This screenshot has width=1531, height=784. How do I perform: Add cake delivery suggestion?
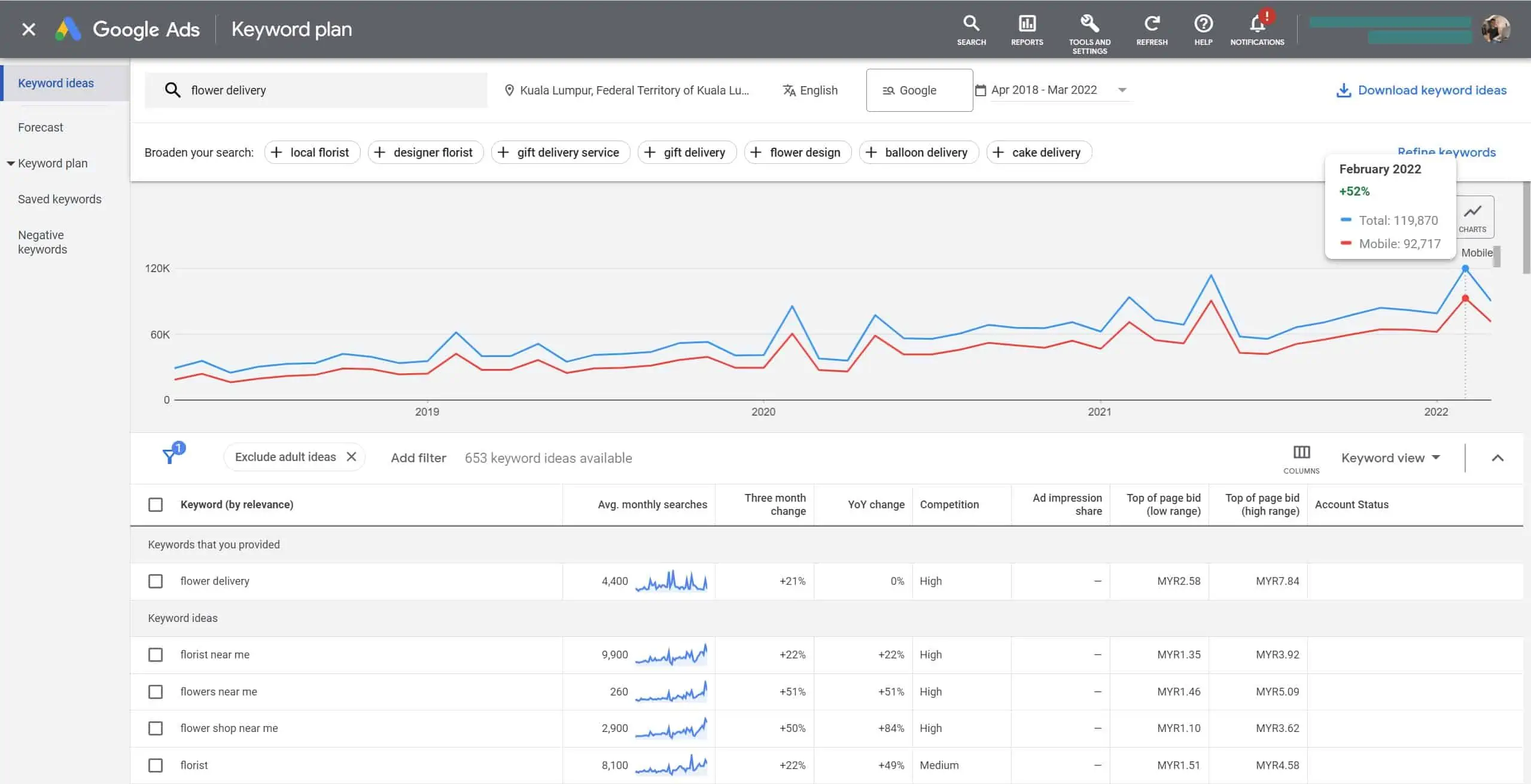coord(1039,152)
